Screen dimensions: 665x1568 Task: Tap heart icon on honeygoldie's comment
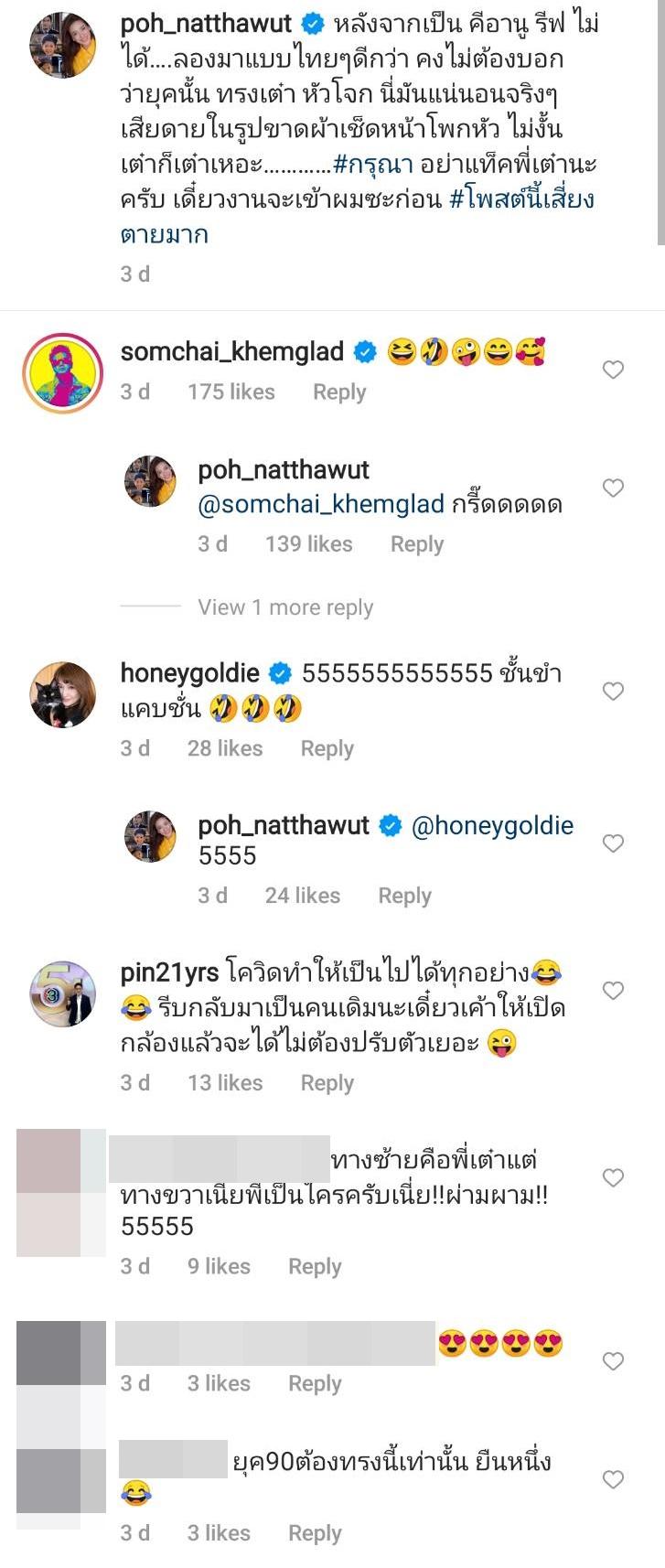click(x=613, y=691)
